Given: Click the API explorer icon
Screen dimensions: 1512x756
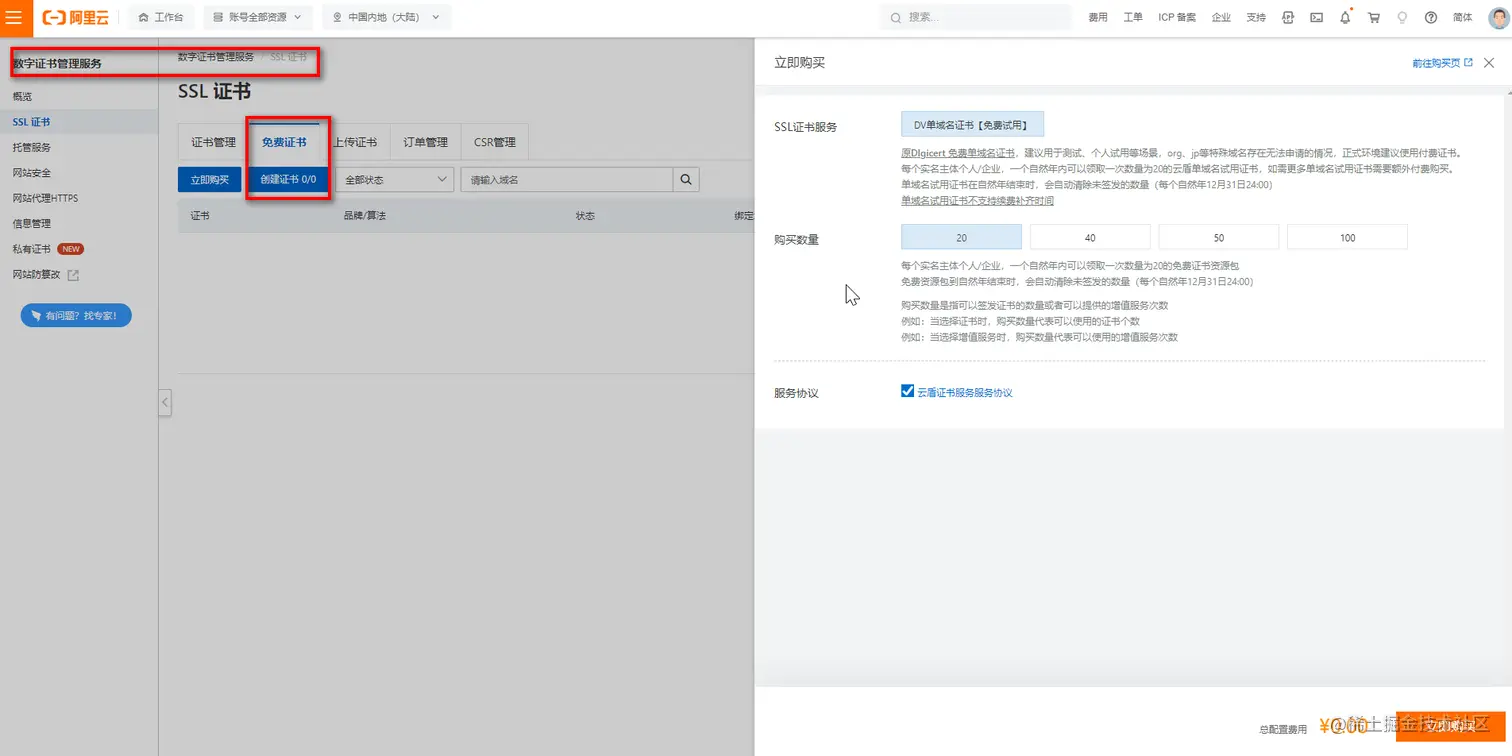Looking at the screenshot, I should click(x=1288, y=17).
